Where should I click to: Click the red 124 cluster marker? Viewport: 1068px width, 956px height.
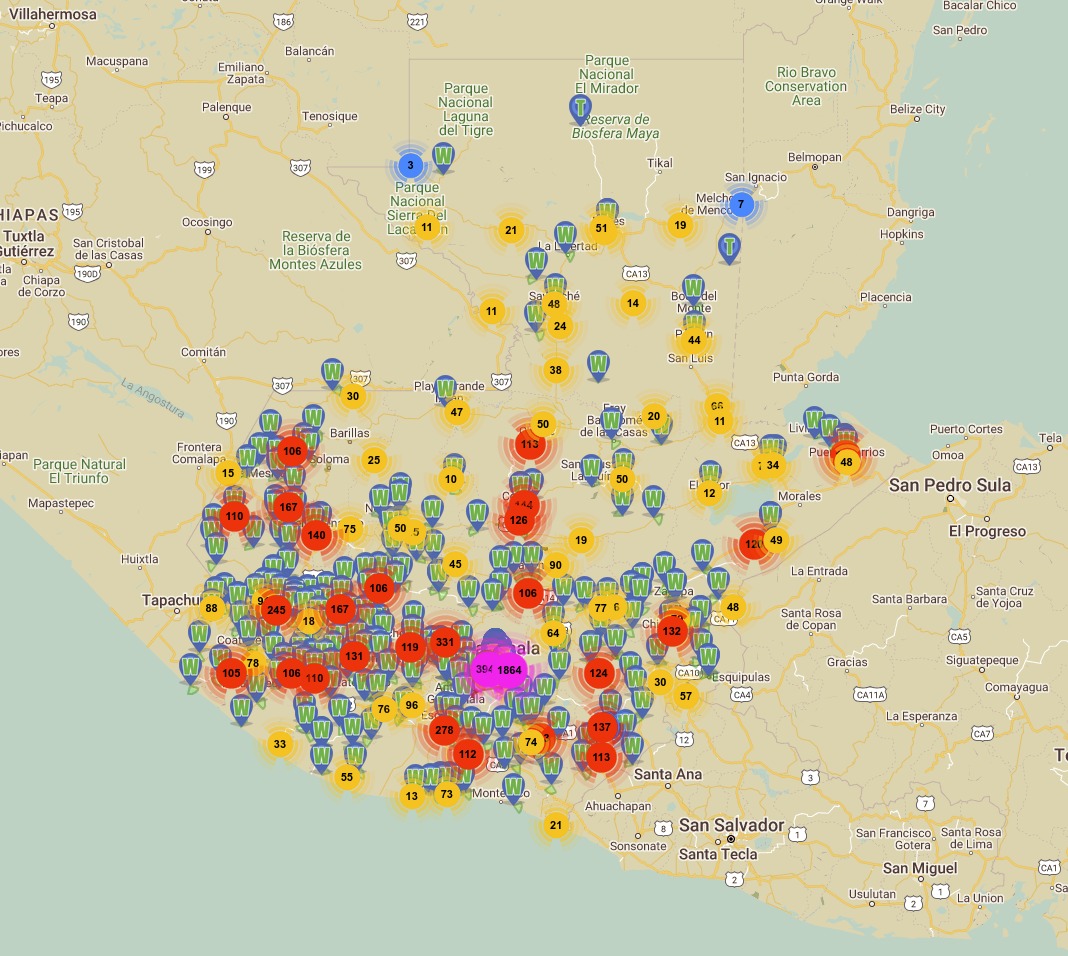(599, 673)
